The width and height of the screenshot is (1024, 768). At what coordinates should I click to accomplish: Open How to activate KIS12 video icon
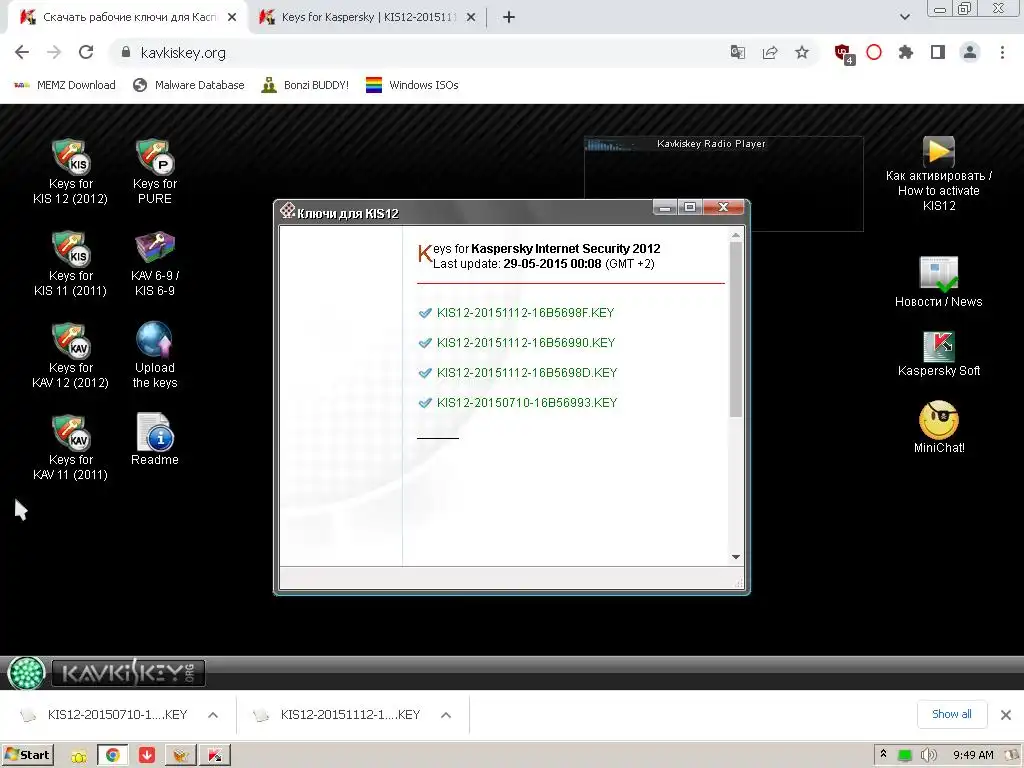(938, 174)
